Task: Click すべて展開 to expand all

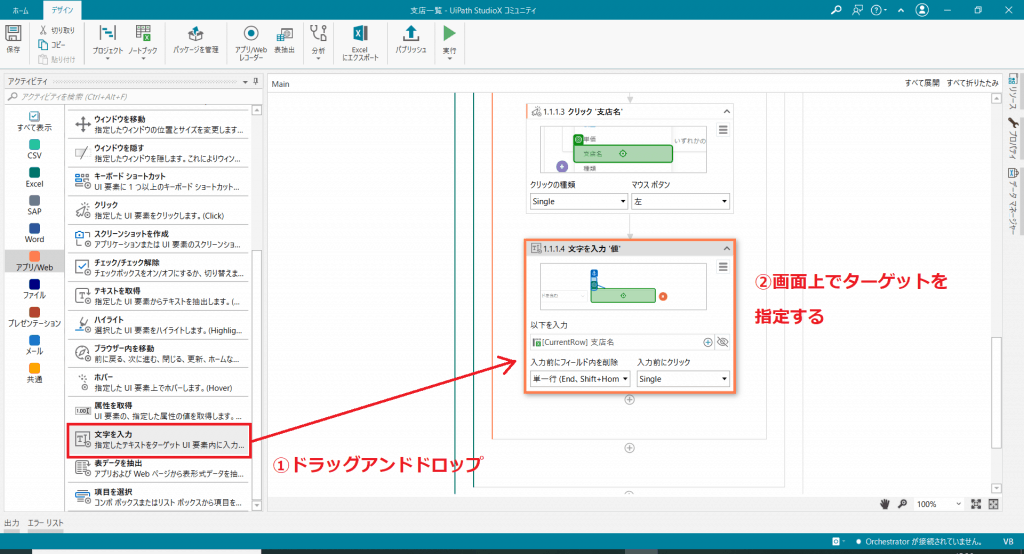Action: pyautogui.click(x=921, y=84)
